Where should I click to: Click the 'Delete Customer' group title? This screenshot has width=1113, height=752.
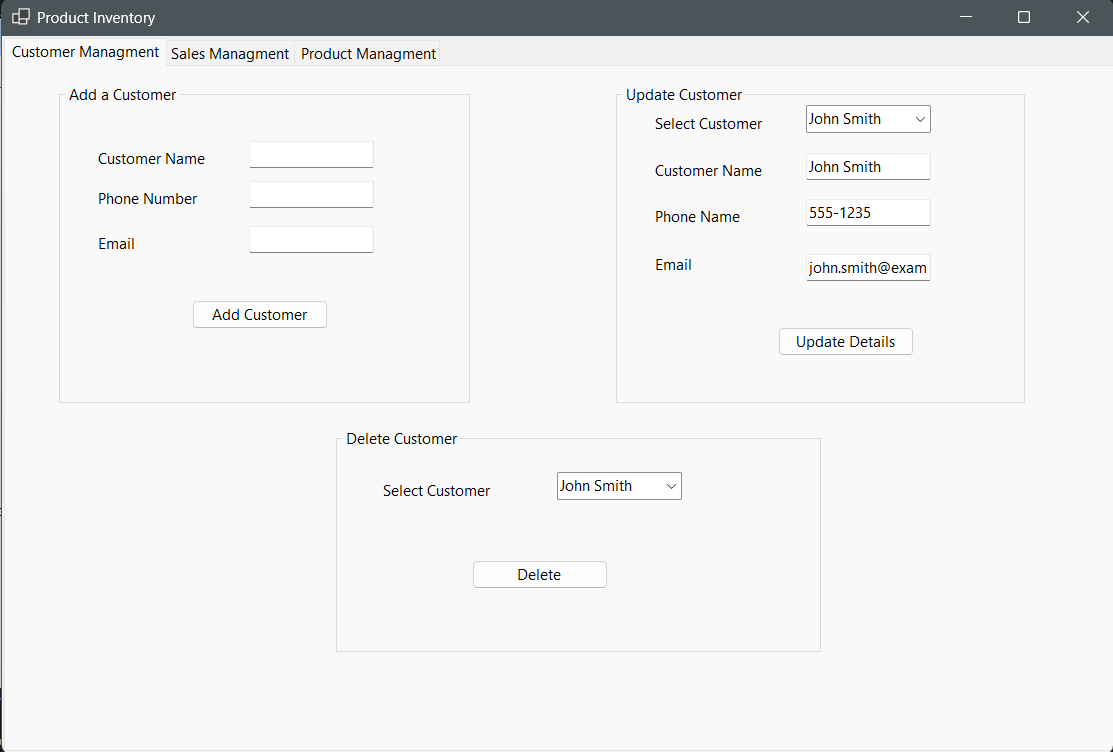(401, 439)
